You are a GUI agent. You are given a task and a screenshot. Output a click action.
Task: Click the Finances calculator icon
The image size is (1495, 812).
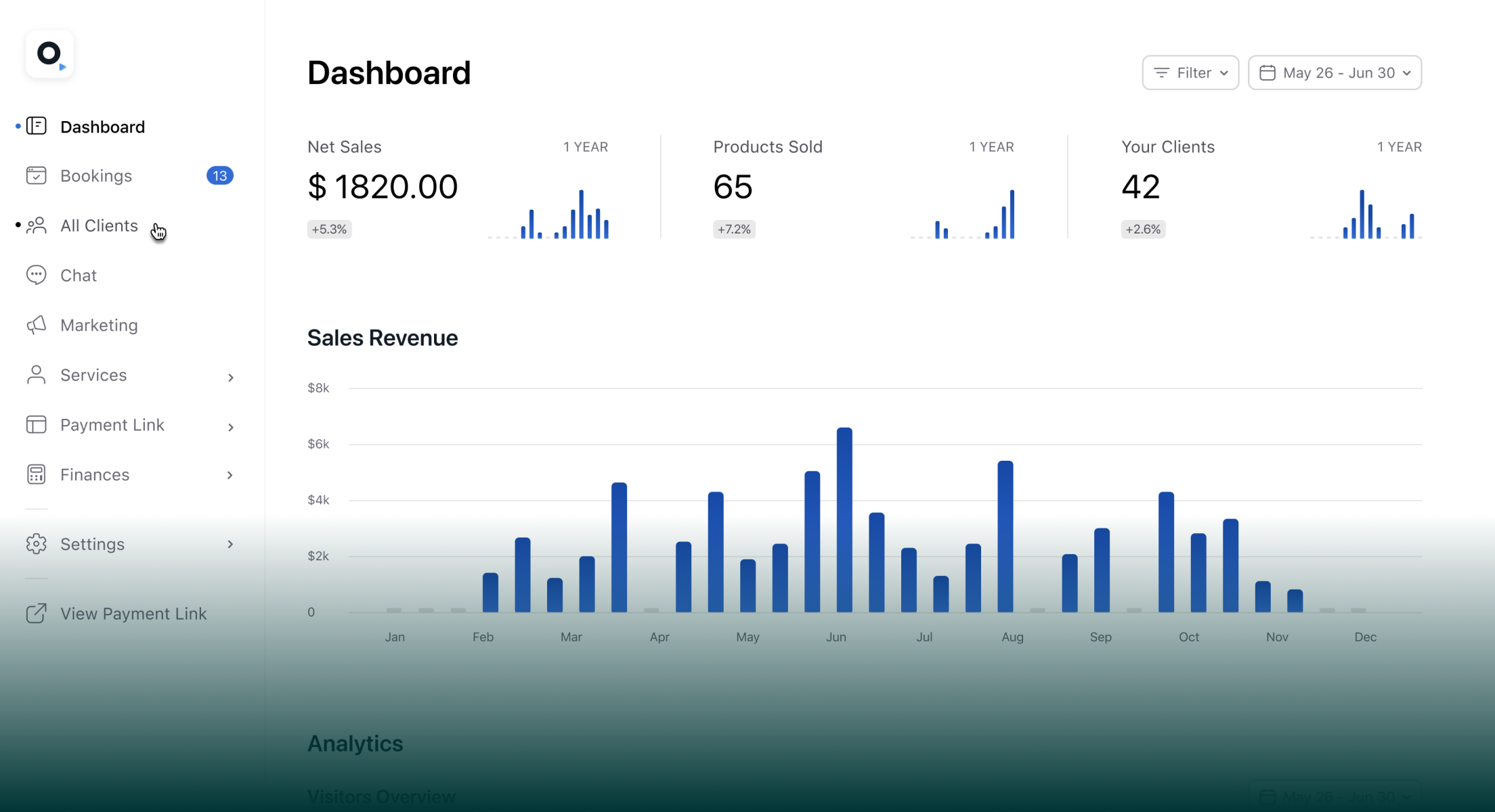(36, 474)
